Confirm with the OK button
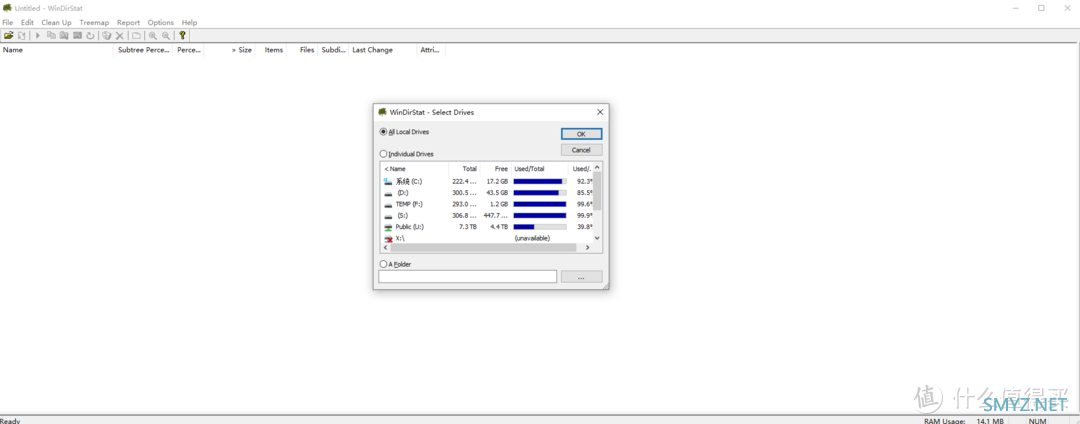The width and height of the screenshot is (1080, 424). [581, 134]
